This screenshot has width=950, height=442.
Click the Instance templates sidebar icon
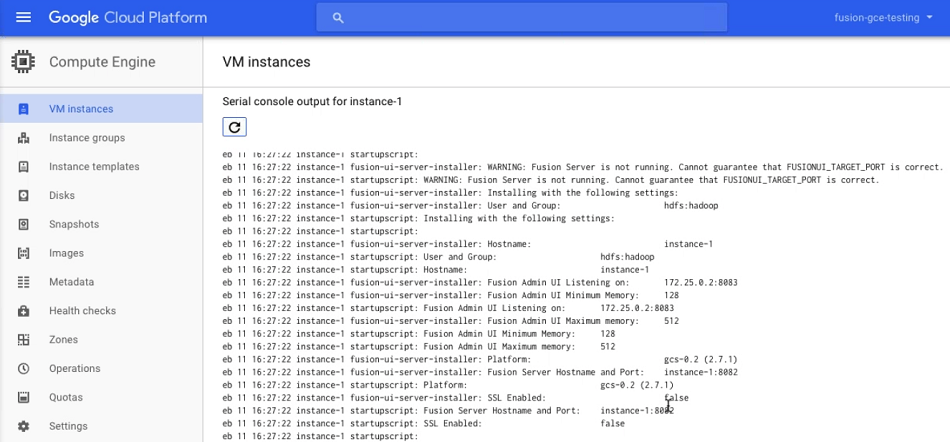tap(24, 167)
